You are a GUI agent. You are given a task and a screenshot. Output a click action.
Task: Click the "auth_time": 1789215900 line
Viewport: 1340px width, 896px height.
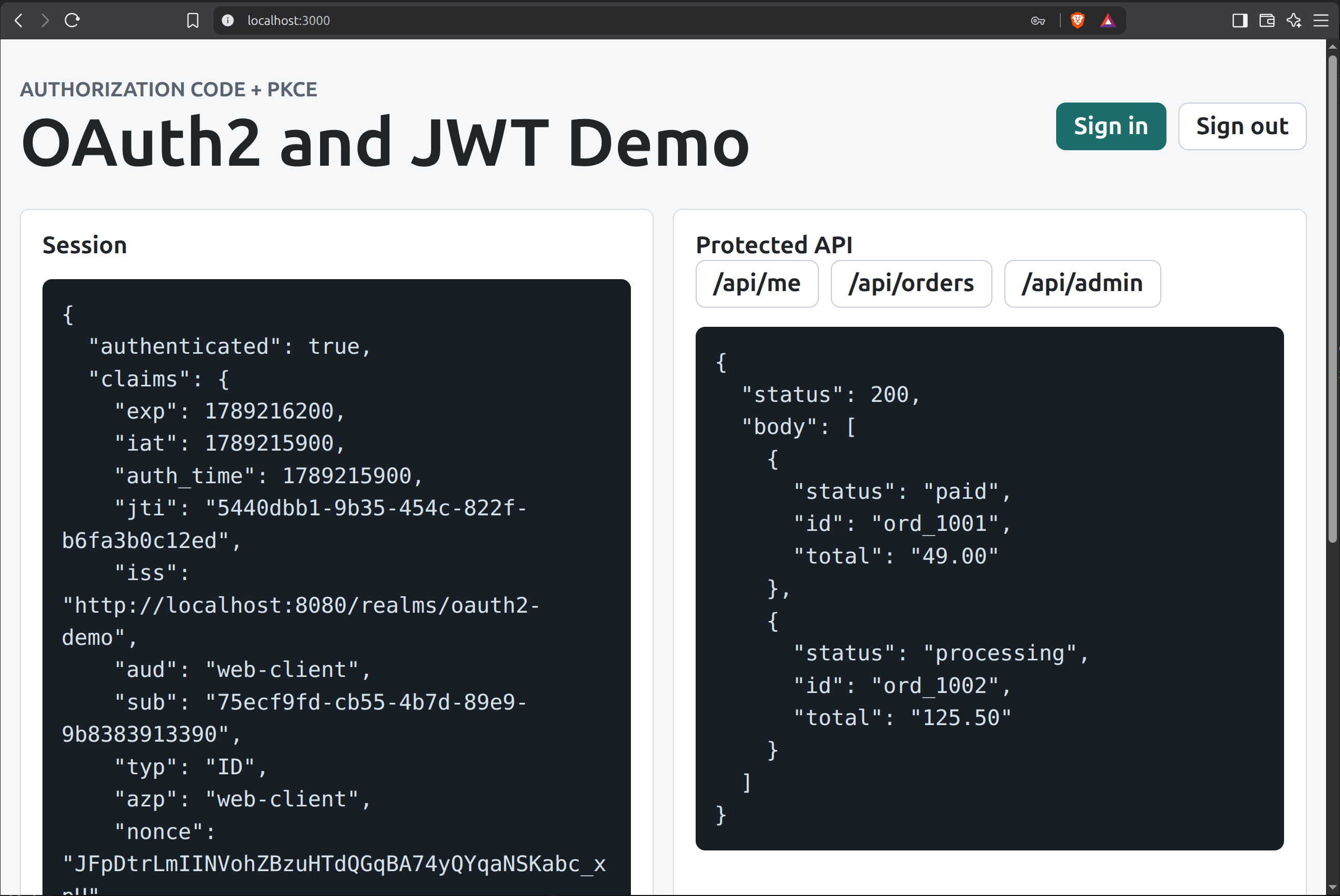tap(269, 476)
